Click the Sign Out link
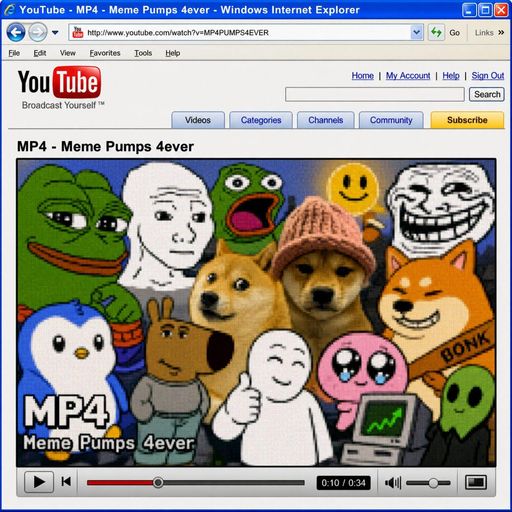Viewport: 512px width, 512px height. tap(488, 76)
